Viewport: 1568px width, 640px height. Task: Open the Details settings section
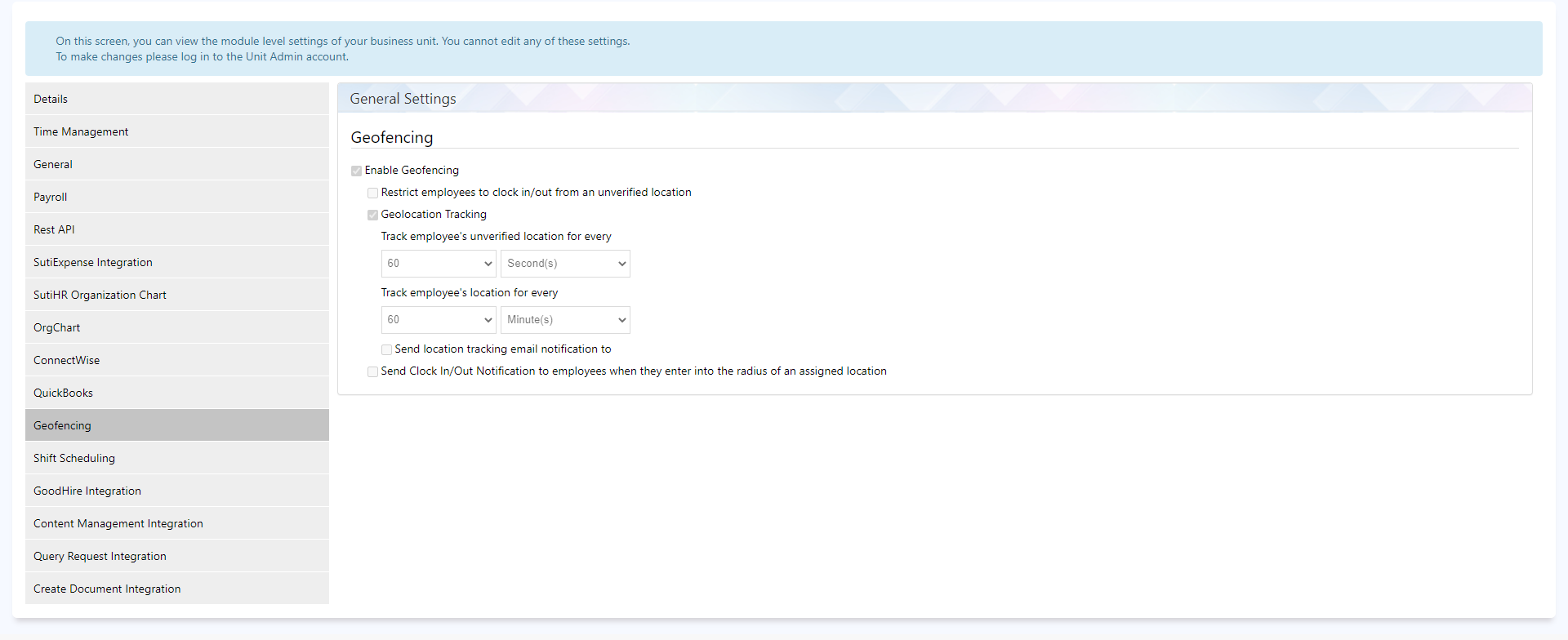(x=51, y=99)
